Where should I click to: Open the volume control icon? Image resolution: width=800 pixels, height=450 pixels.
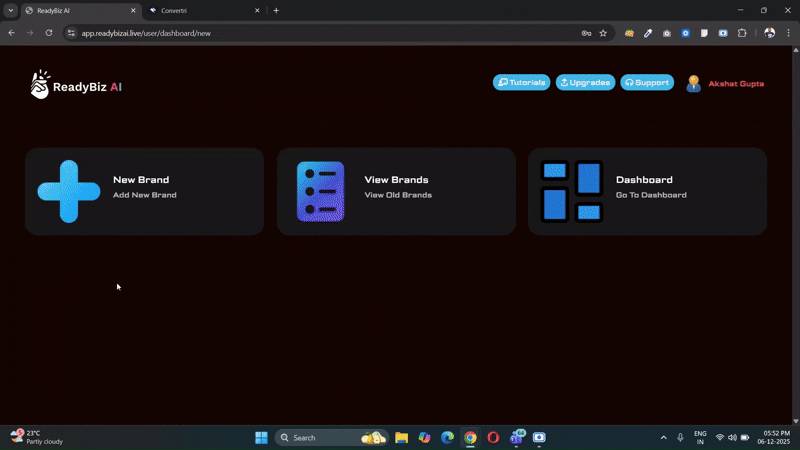pyautogui.click(x=732, y=438)
